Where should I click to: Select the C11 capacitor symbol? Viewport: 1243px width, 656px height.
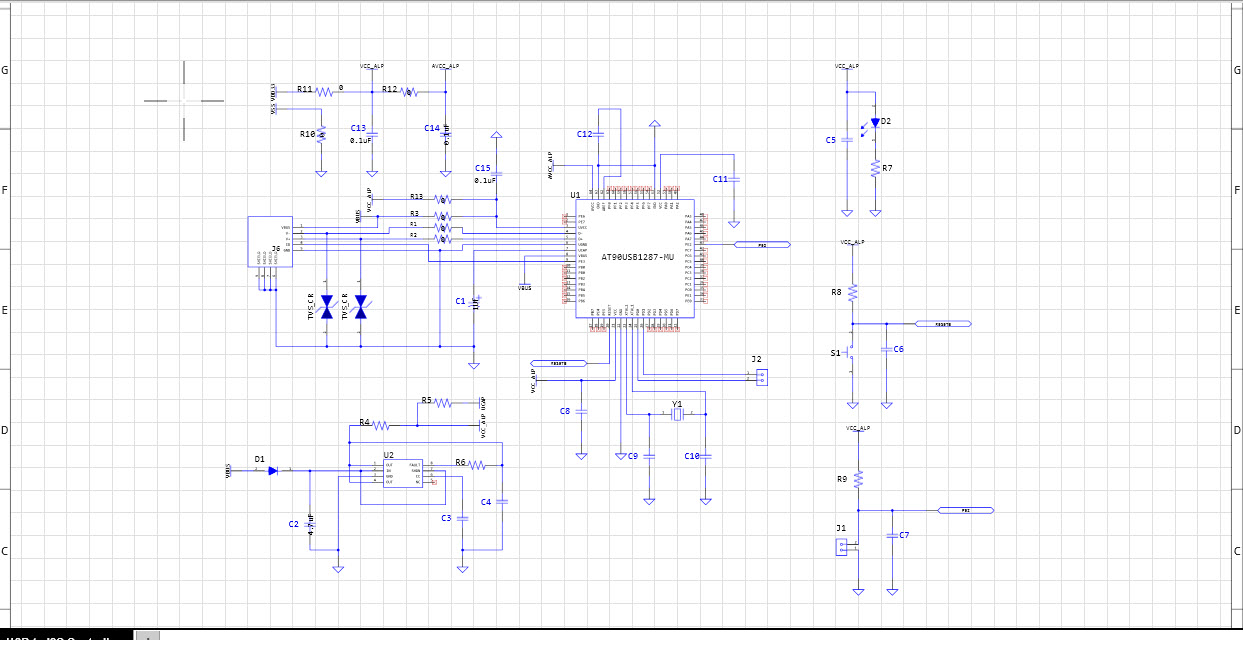pyautogui.click(x=733, y=179)
